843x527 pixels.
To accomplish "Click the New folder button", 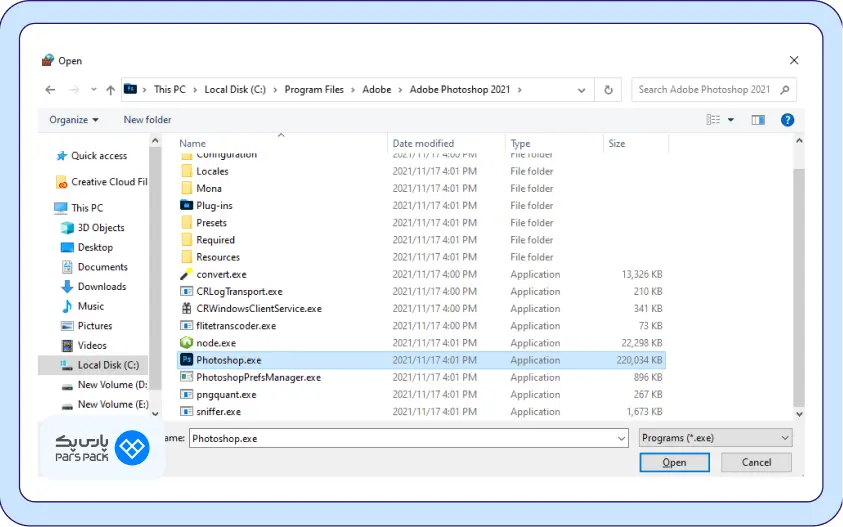I will click(x=147, y=120).
